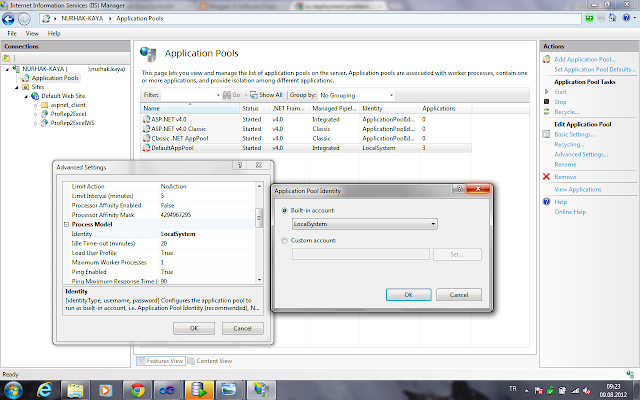640x400 pixels.
Task: Select the Classic .NET AppPool row
Action: pos(306,138)
